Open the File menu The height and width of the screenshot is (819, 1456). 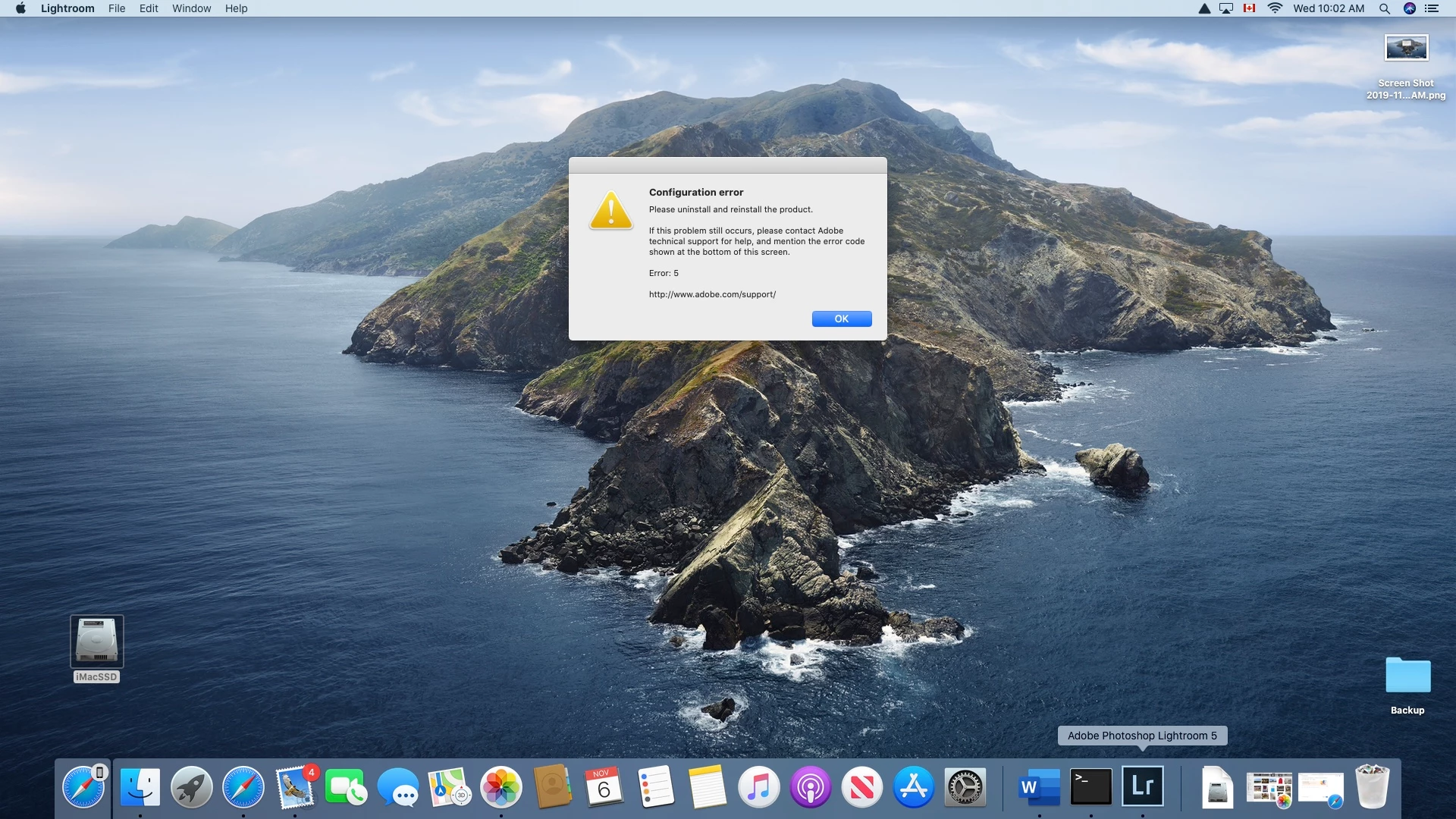click(117, 8)
